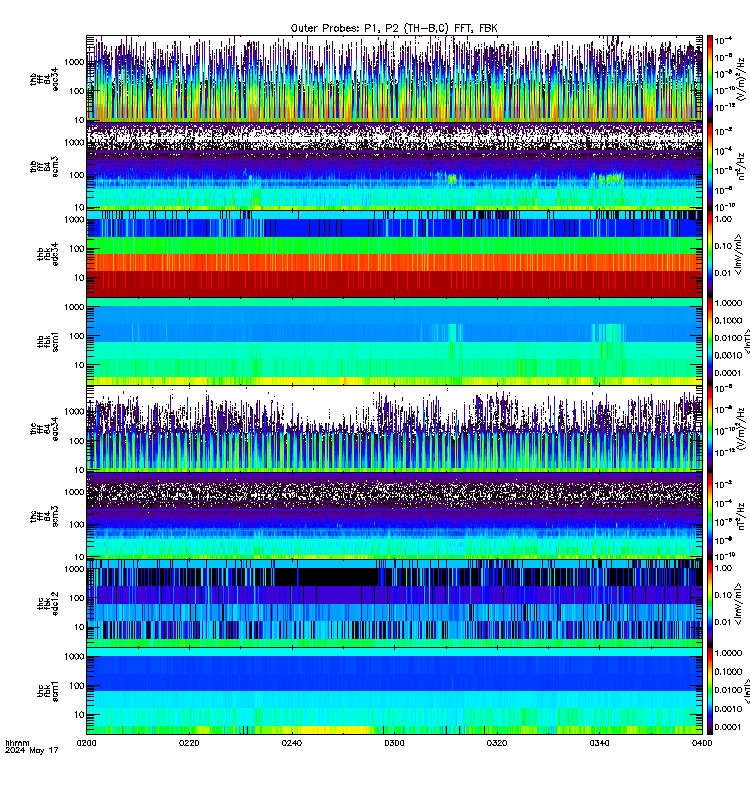
Task: Click the thc fbk scm1 filter bank panel
Action: (x=394, y=691)
